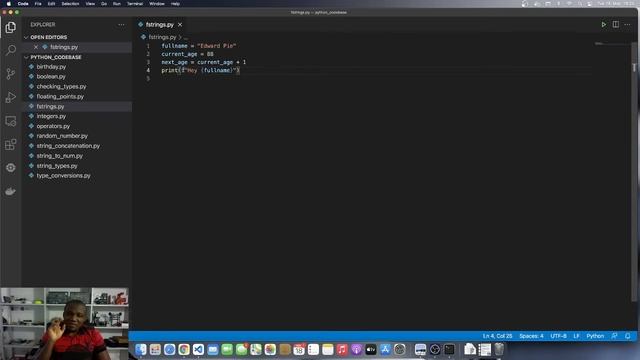Open the Go menu
This screenshot has height=360, width=640.
[x=104, y=4]
